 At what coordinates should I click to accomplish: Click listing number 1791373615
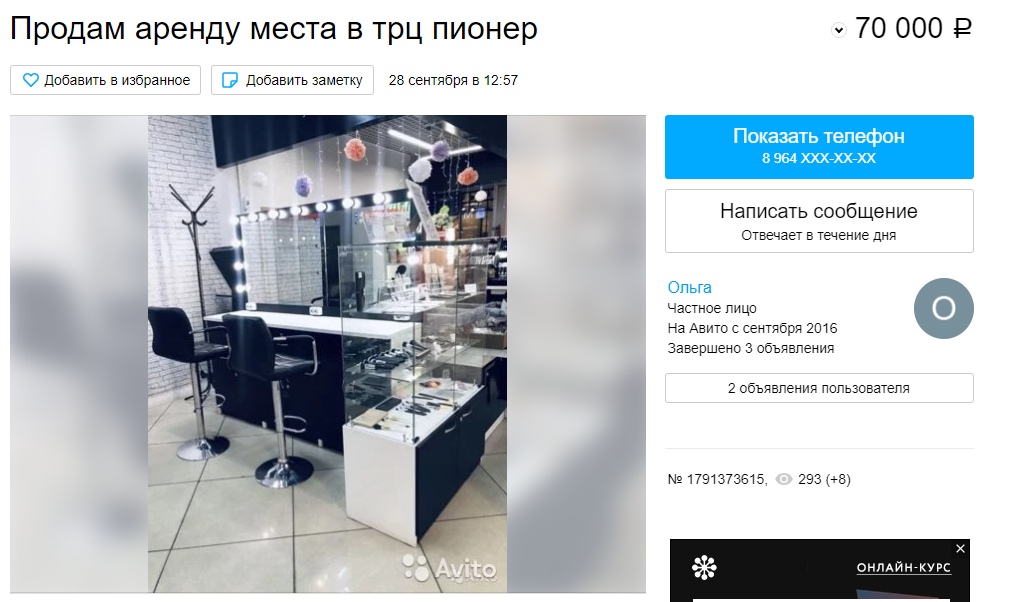(x=717, y=479)
